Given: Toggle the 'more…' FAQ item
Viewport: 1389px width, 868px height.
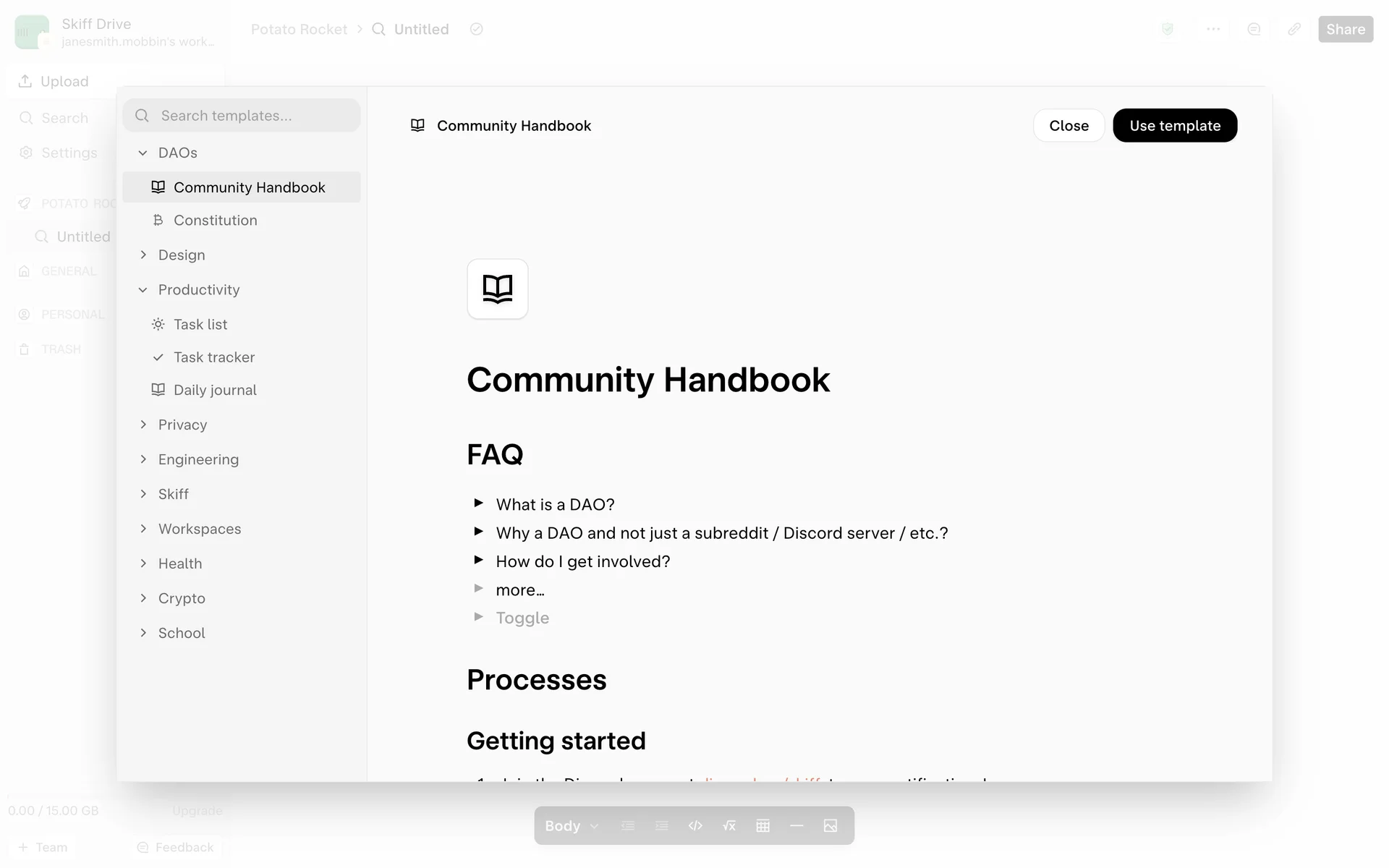Looking at the screenshot, I should click(478, 588).
